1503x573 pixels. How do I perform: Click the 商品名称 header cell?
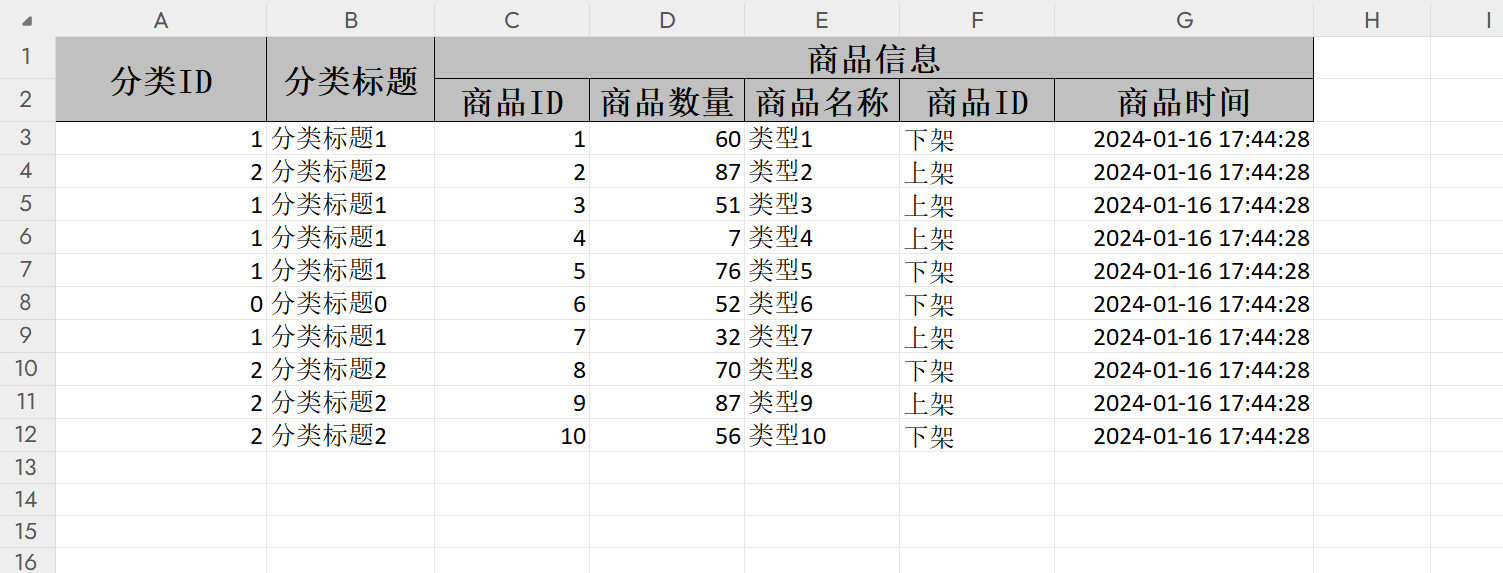822,100
